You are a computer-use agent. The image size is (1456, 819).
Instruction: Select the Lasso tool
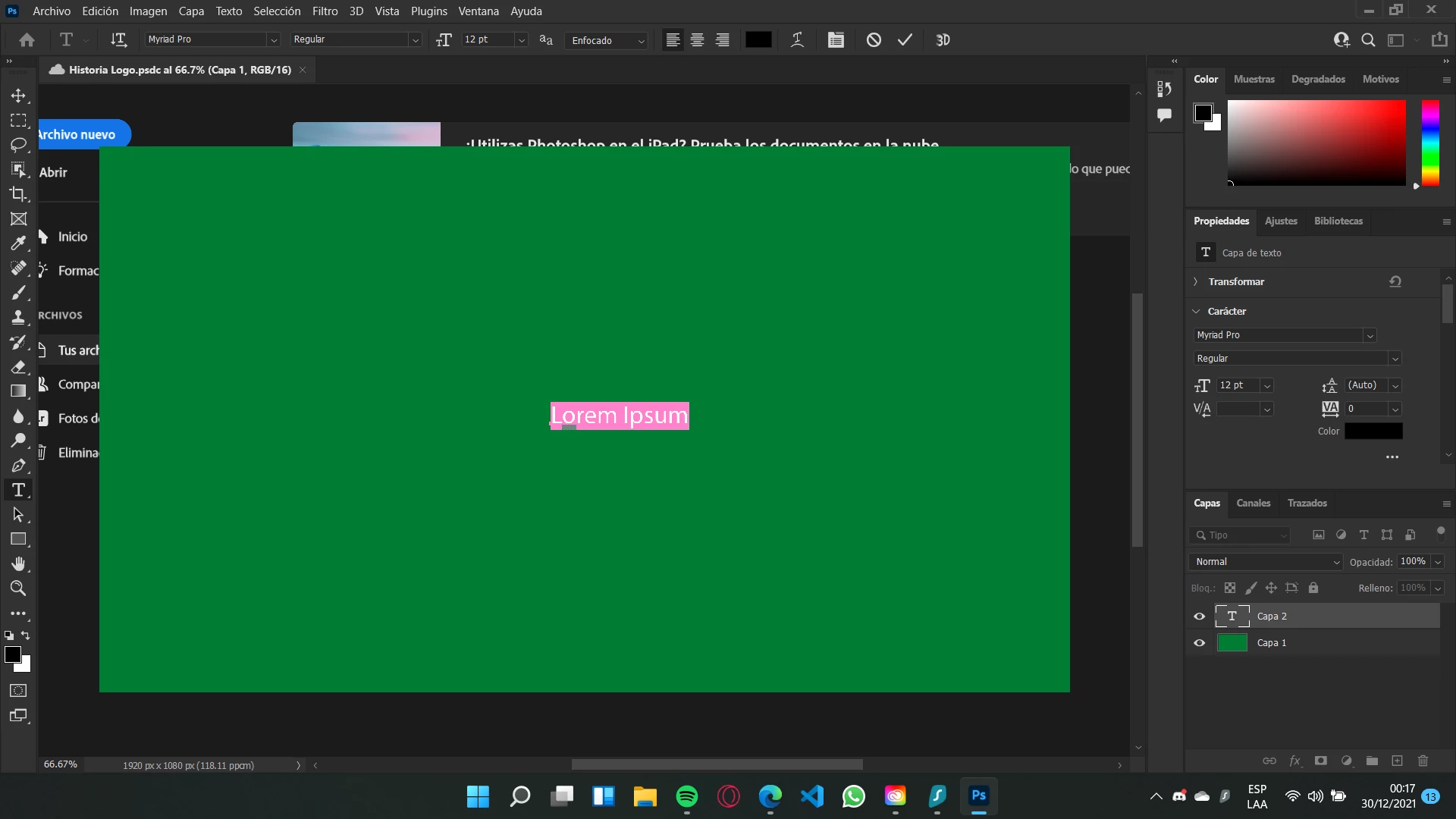pyautogui.click(x=18, y=145)
